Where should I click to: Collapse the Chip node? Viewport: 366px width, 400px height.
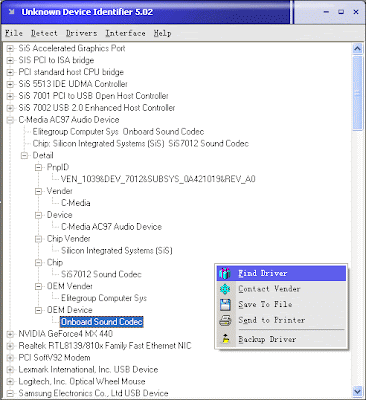coord(39,263)
